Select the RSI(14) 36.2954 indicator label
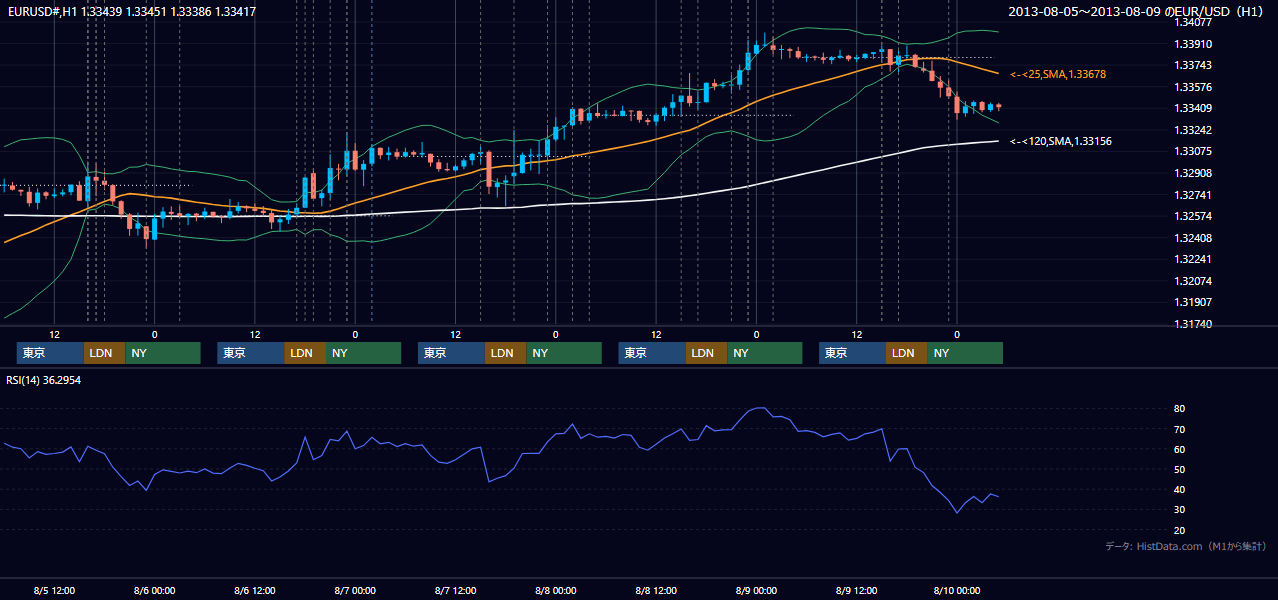The image size is (1278, 600). point(44,381)
